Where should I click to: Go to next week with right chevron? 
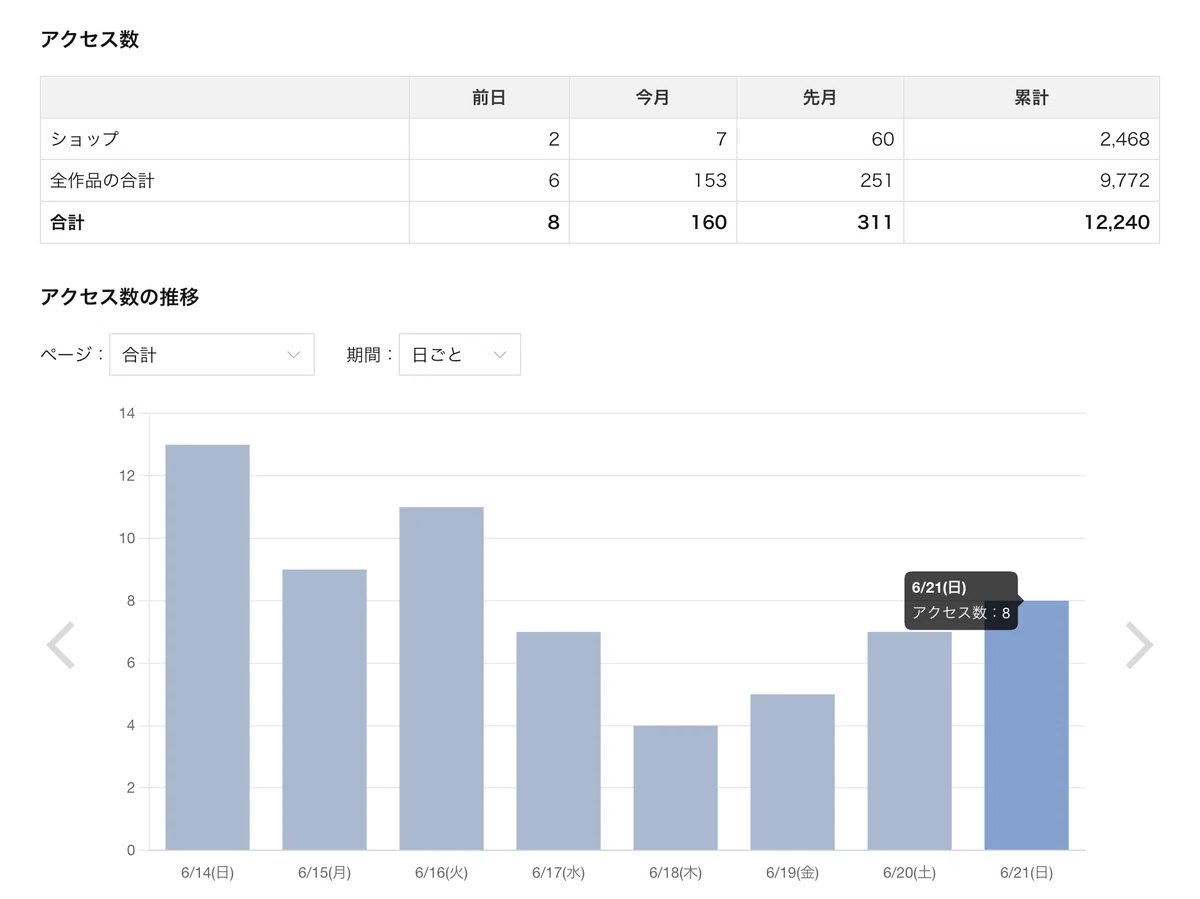point(1139,645)
